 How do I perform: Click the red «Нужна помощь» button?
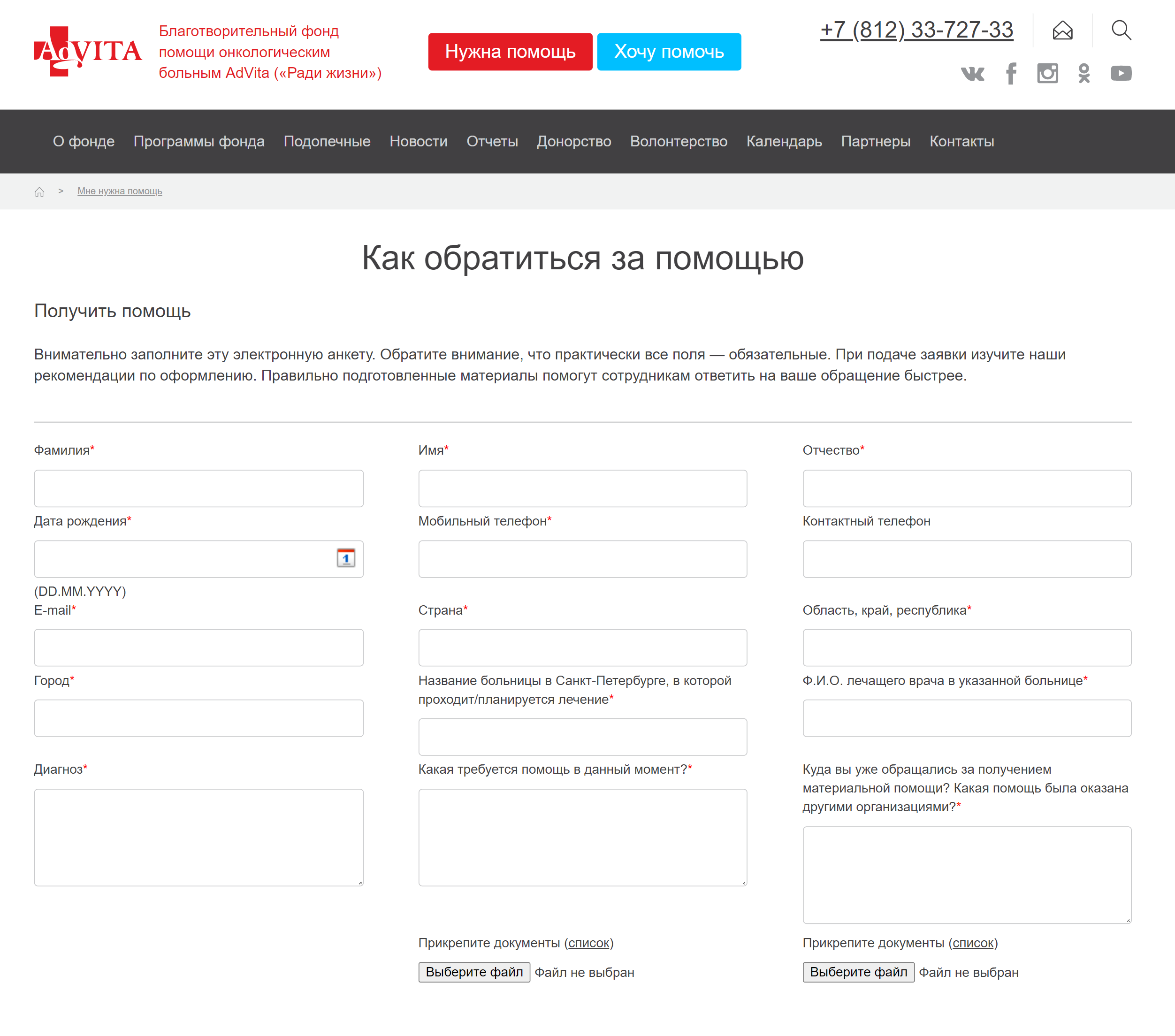pyautogui.click(x=510, y=52)
